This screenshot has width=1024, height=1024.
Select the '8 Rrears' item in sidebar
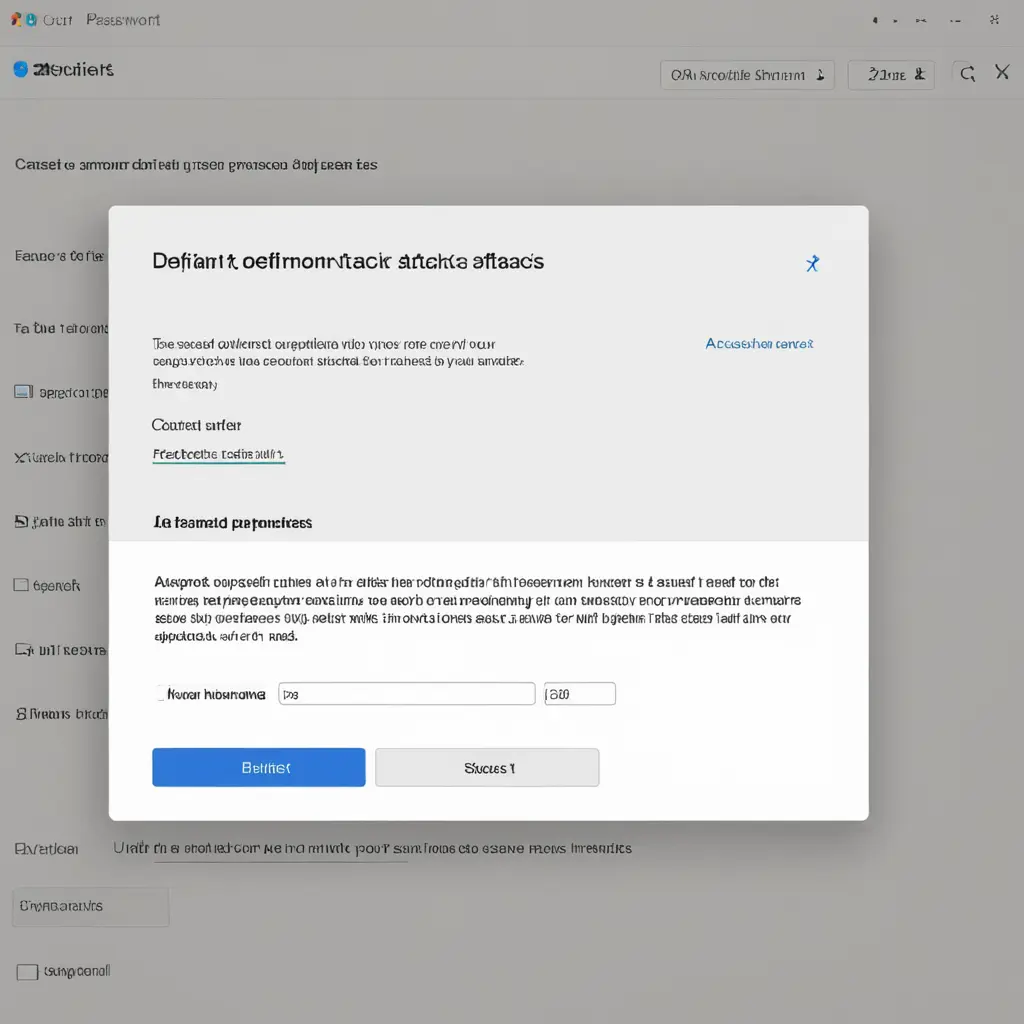60,714
